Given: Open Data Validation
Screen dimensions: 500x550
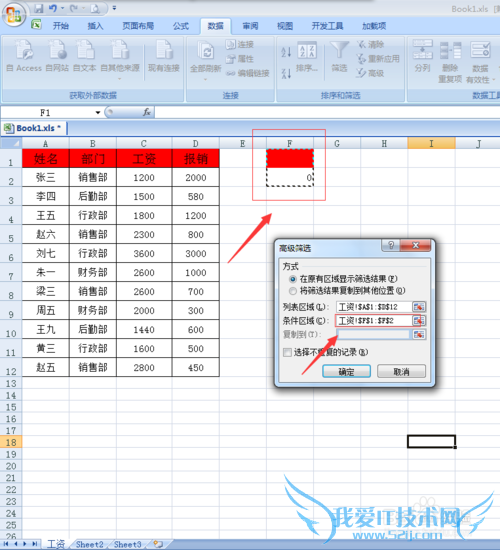Looking at the screenshot, I should 480,61.
